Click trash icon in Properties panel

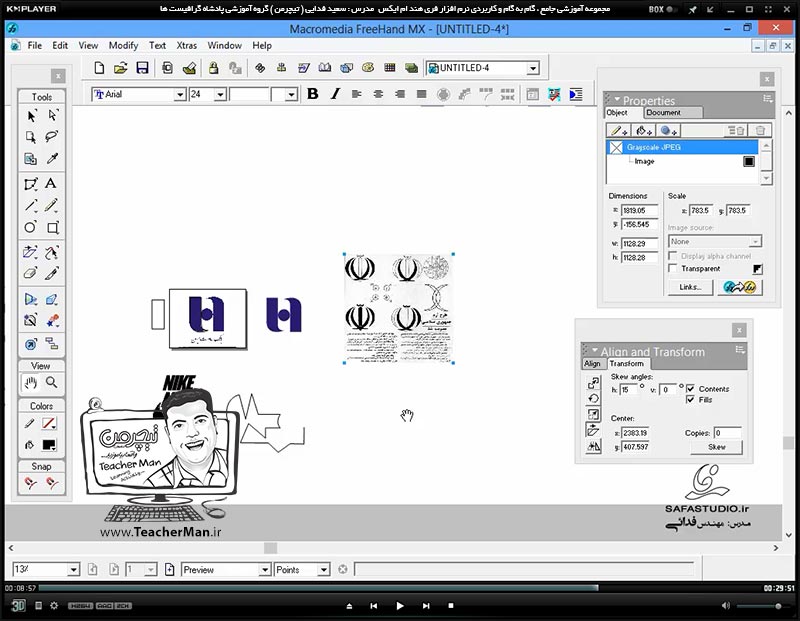pos(760,131)
